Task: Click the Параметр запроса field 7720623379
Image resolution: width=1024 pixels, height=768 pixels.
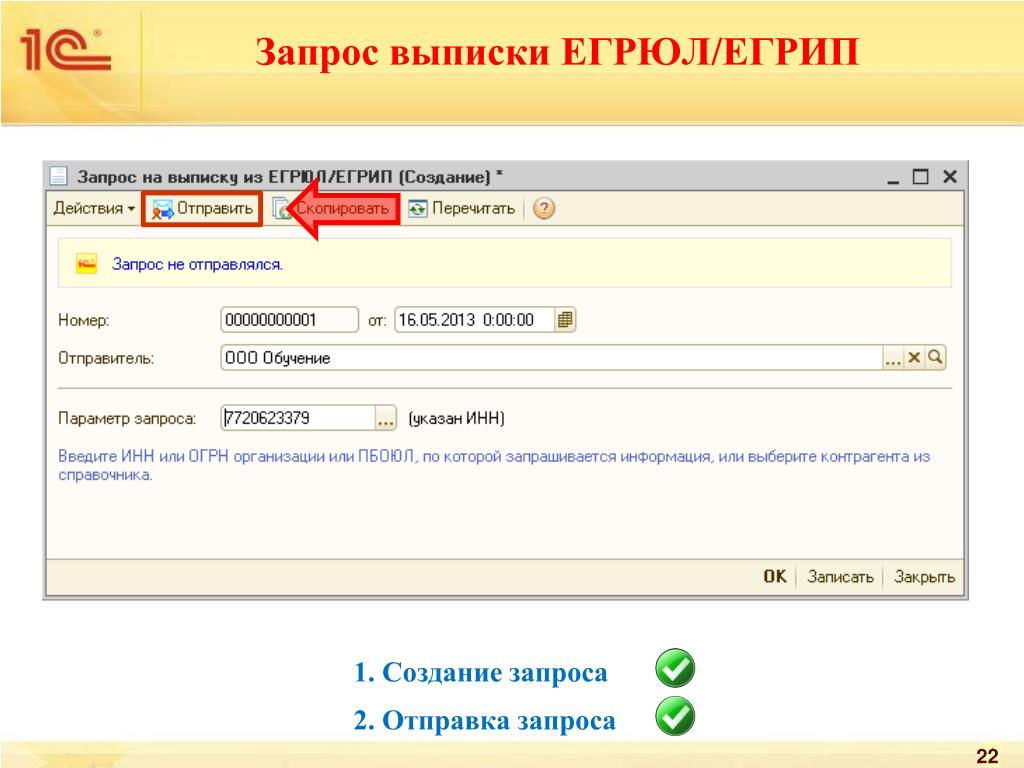Action: tap(298, 418)
